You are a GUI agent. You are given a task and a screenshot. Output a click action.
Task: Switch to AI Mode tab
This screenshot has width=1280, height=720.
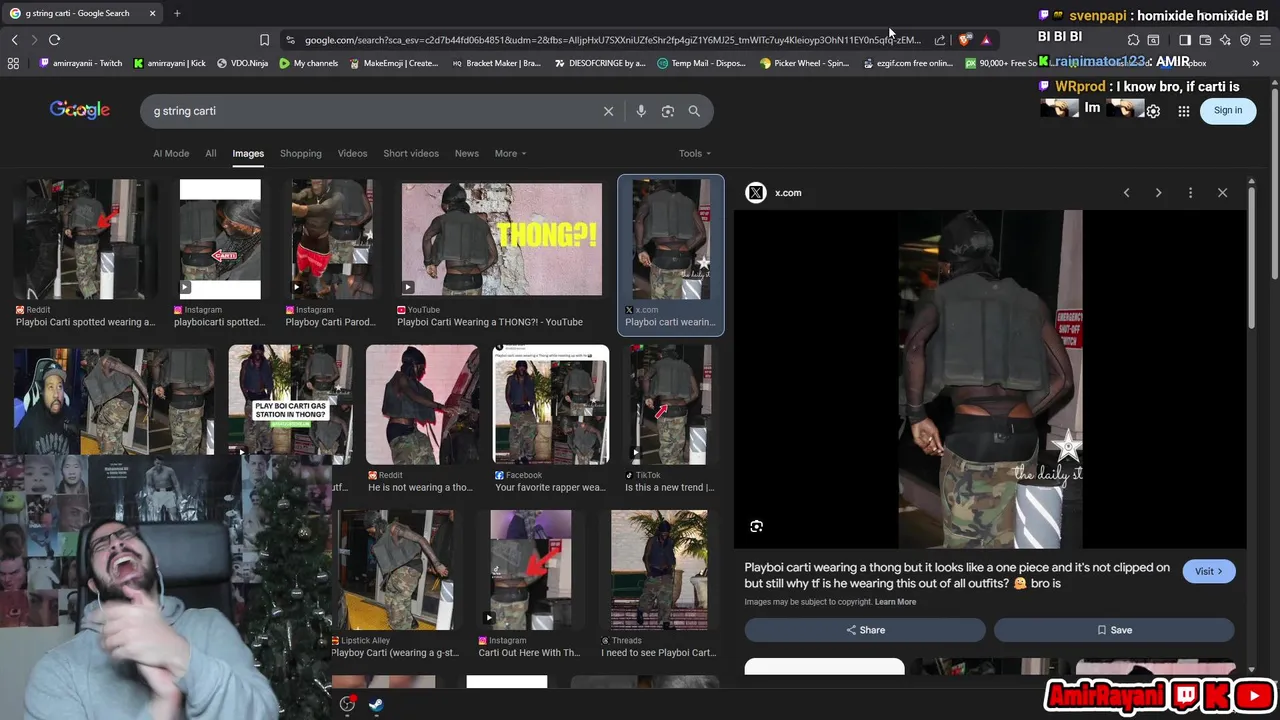pyautogui.click(x=171, y=153)
